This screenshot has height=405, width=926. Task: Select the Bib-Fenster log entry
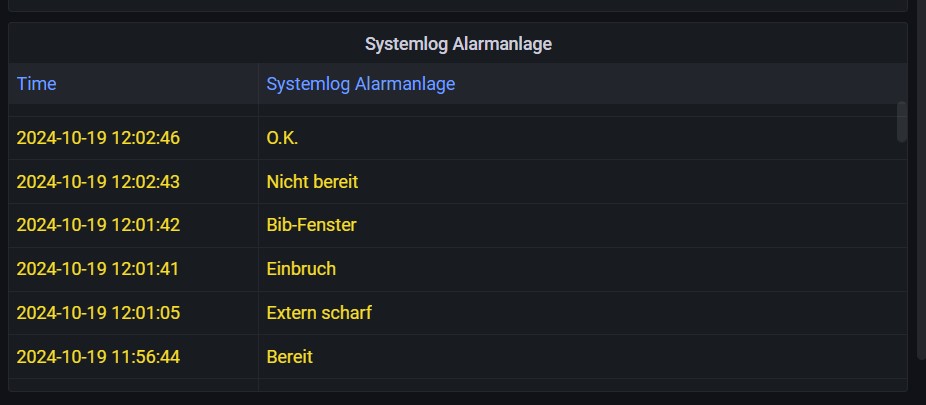pyautogui.click(x=311, y=225)
